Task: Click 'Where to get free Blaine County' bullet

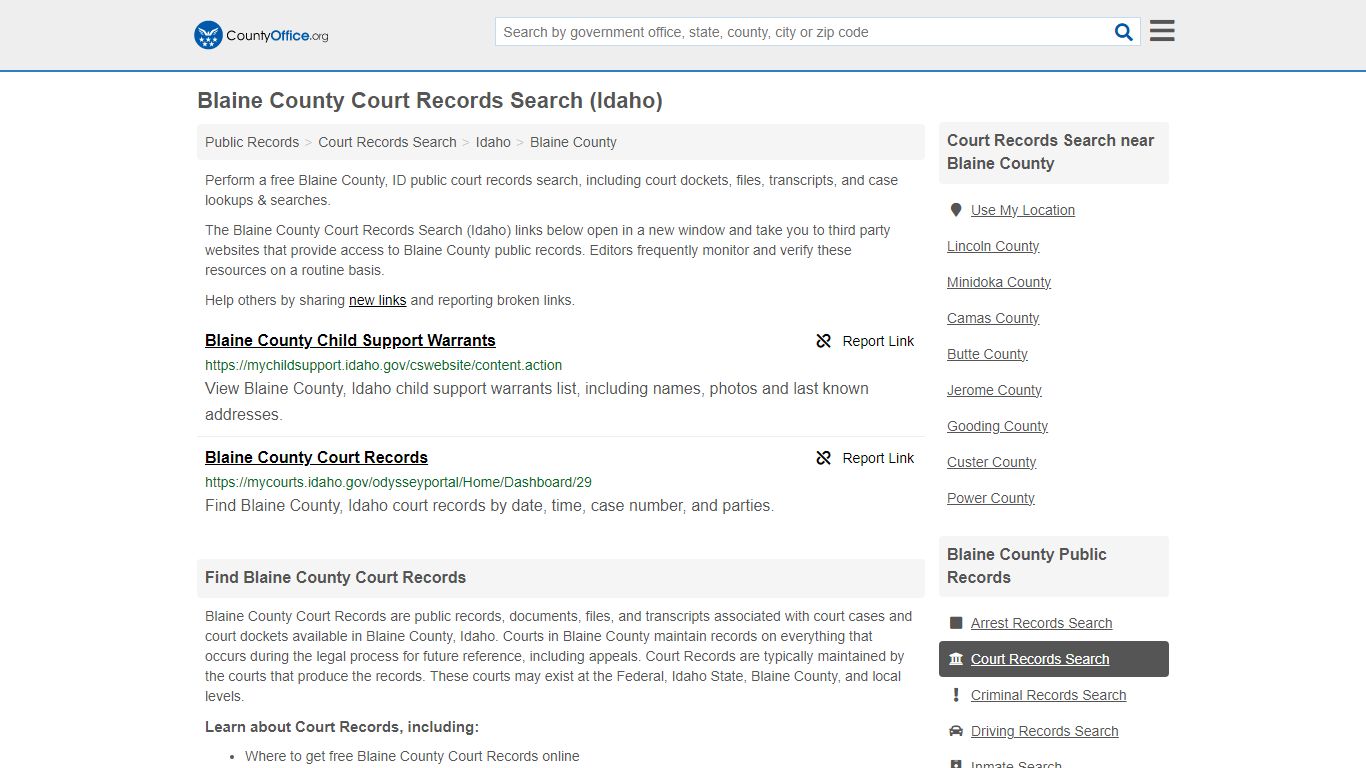Action: (x=412, y=756)
